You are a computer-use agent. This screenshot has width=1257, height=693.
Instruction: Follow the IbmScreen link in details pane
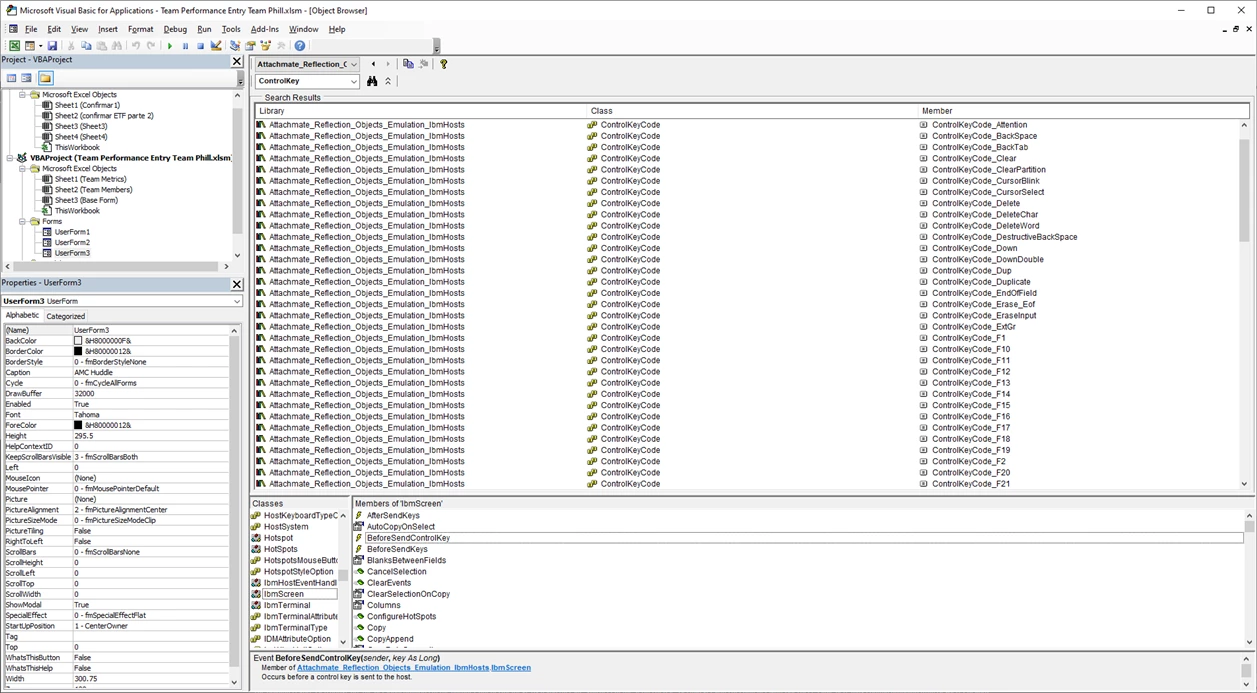(511, 668)
